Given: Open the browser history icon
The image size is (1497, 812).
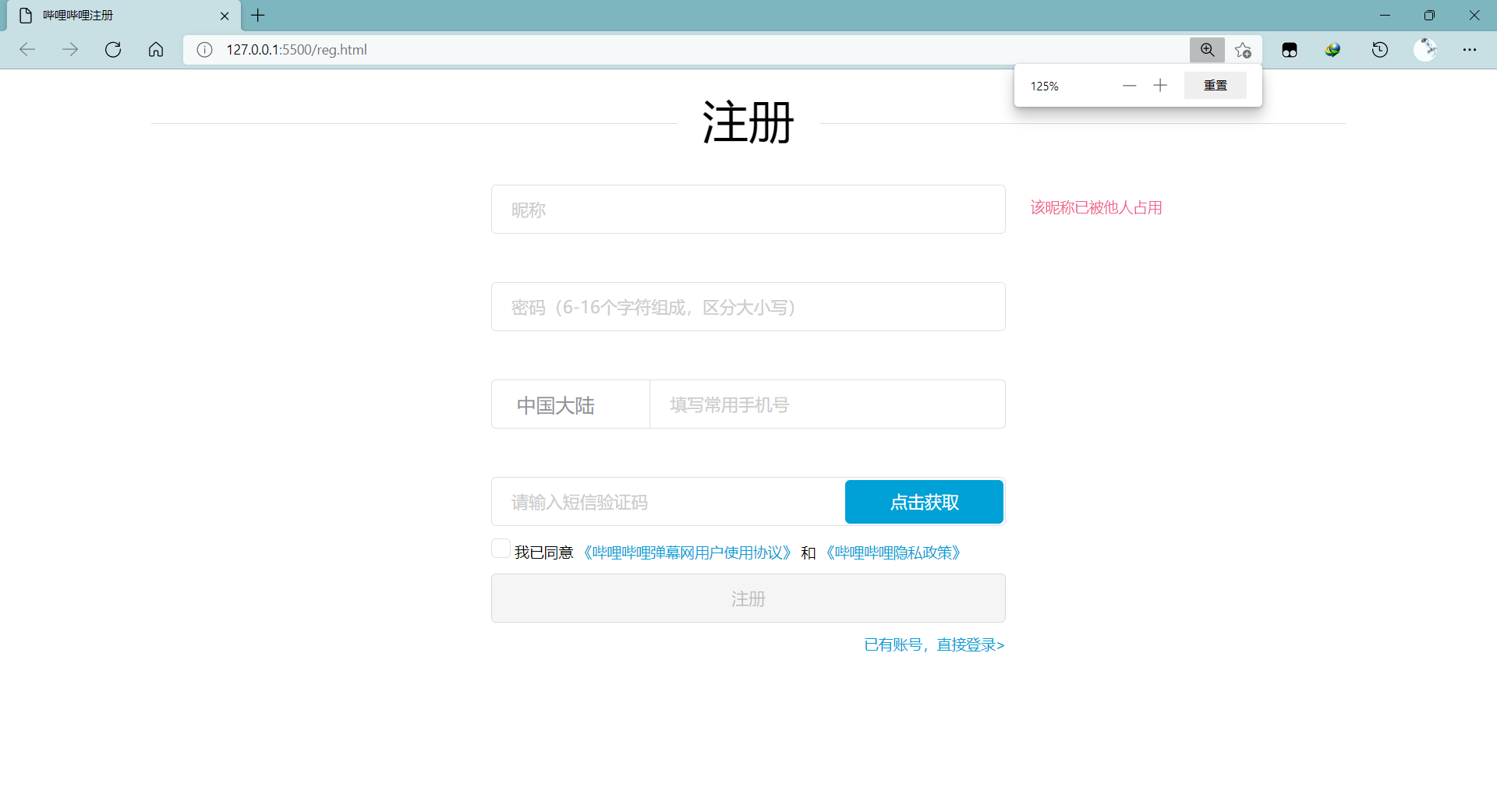Looking at the screenshot, I should [x=1380, y=50].
